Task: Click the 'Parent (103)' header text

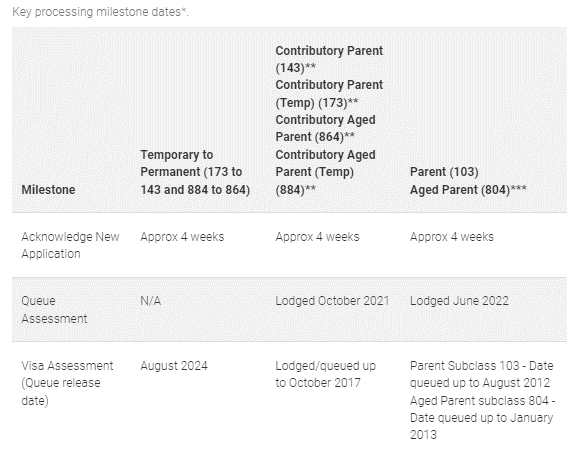Action: 444,172
